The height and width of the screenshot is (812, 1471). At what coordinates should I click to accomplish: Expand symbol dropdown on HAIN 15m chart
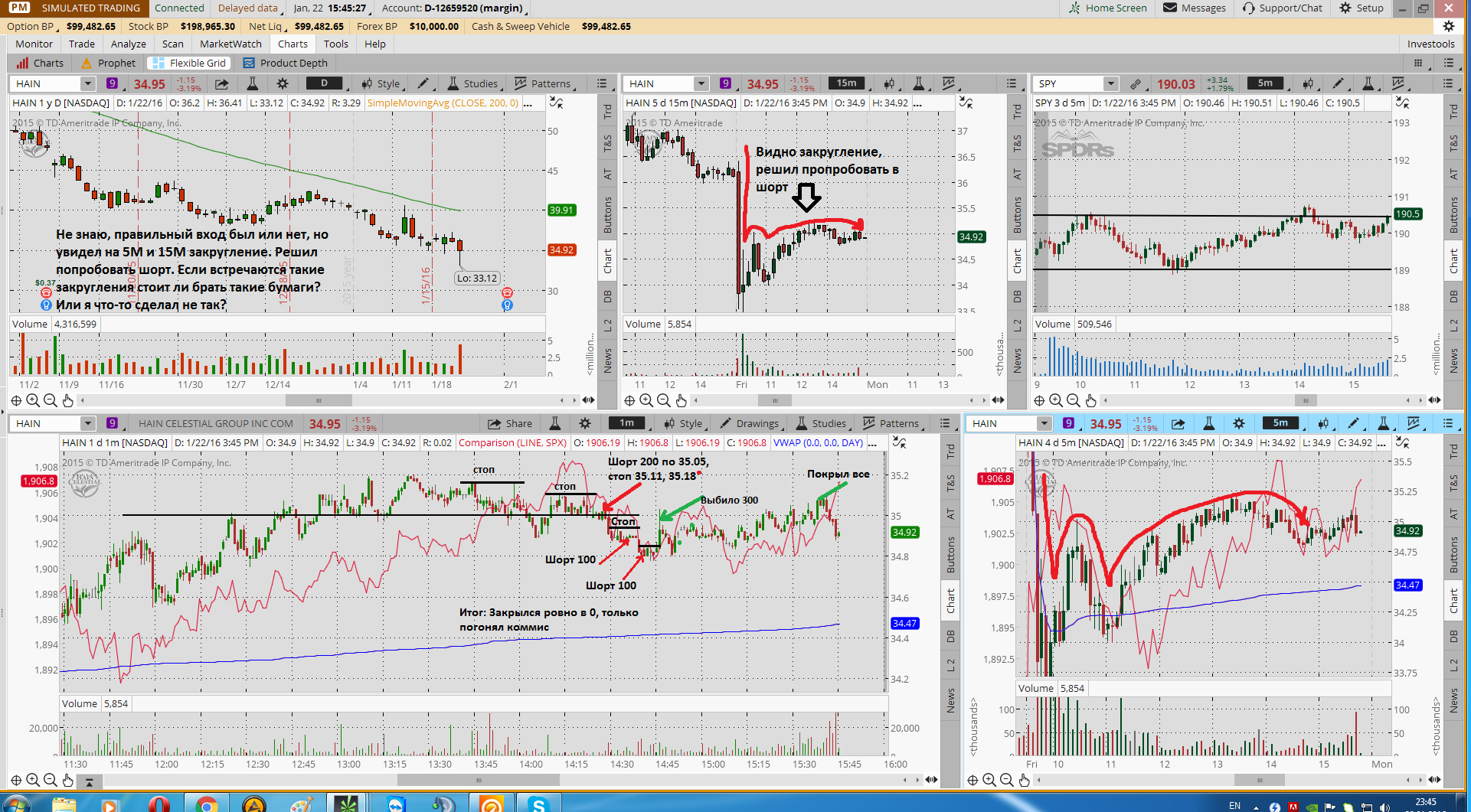click(x=701, y=83)
